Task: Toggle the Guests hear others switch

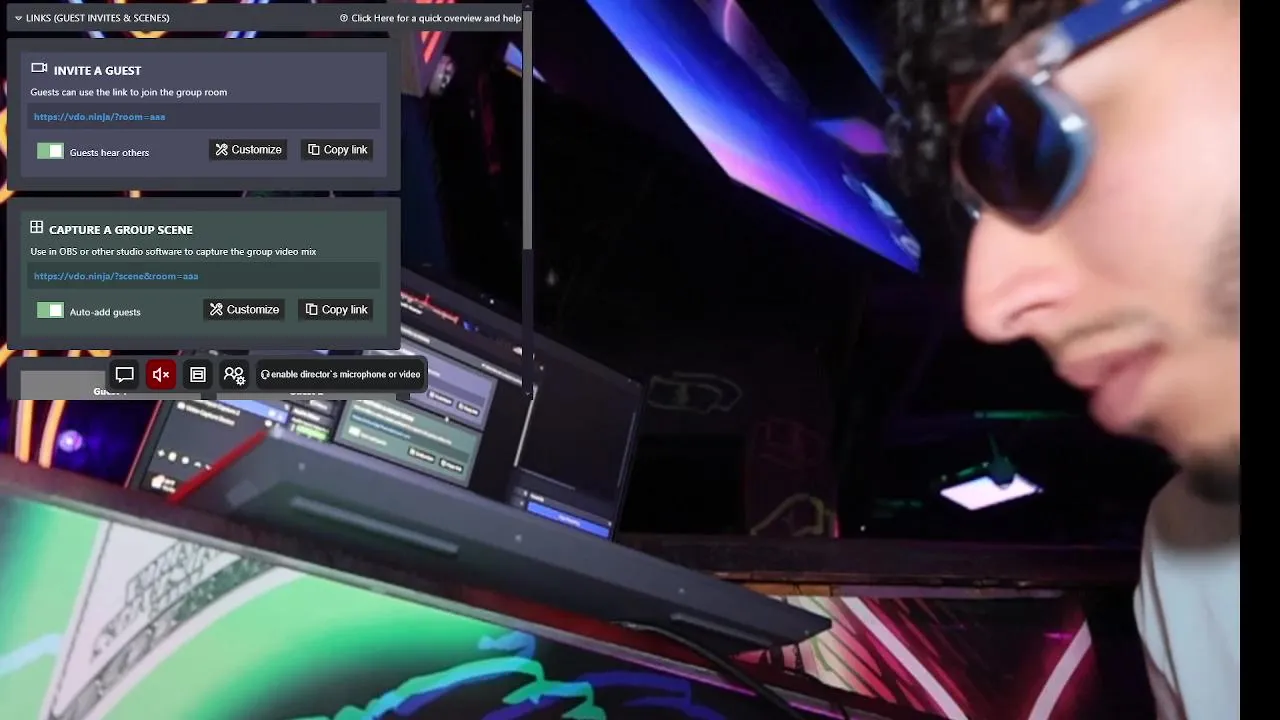Action: pyautogui.click(x=50, y=151)
